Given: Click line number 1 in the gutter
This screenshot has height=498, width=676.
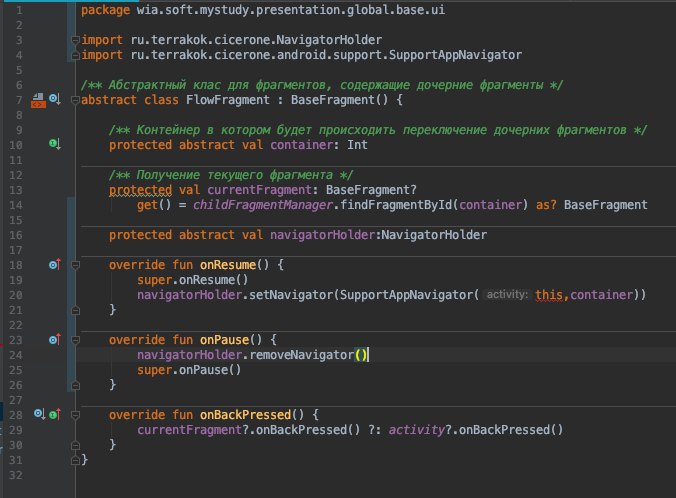Looking at the screenshot, I should click(19, 10).
